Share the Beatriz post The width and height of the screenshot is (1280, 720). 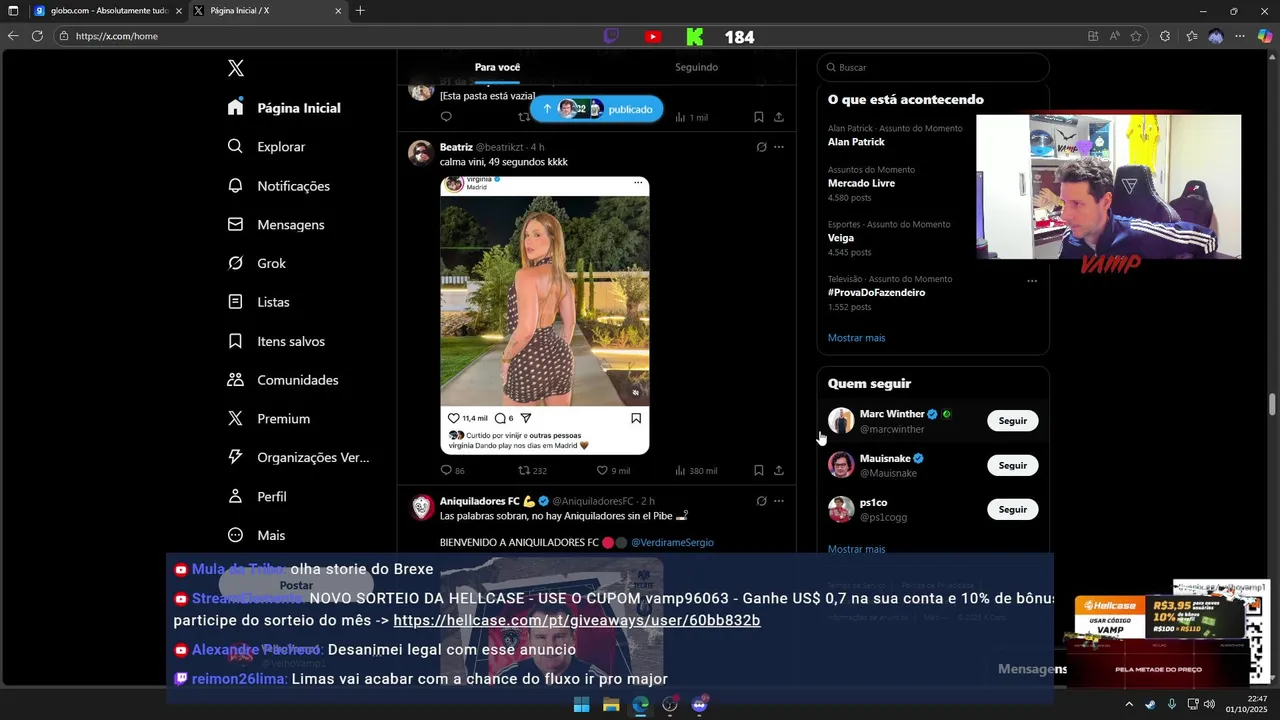click(779, 470)
